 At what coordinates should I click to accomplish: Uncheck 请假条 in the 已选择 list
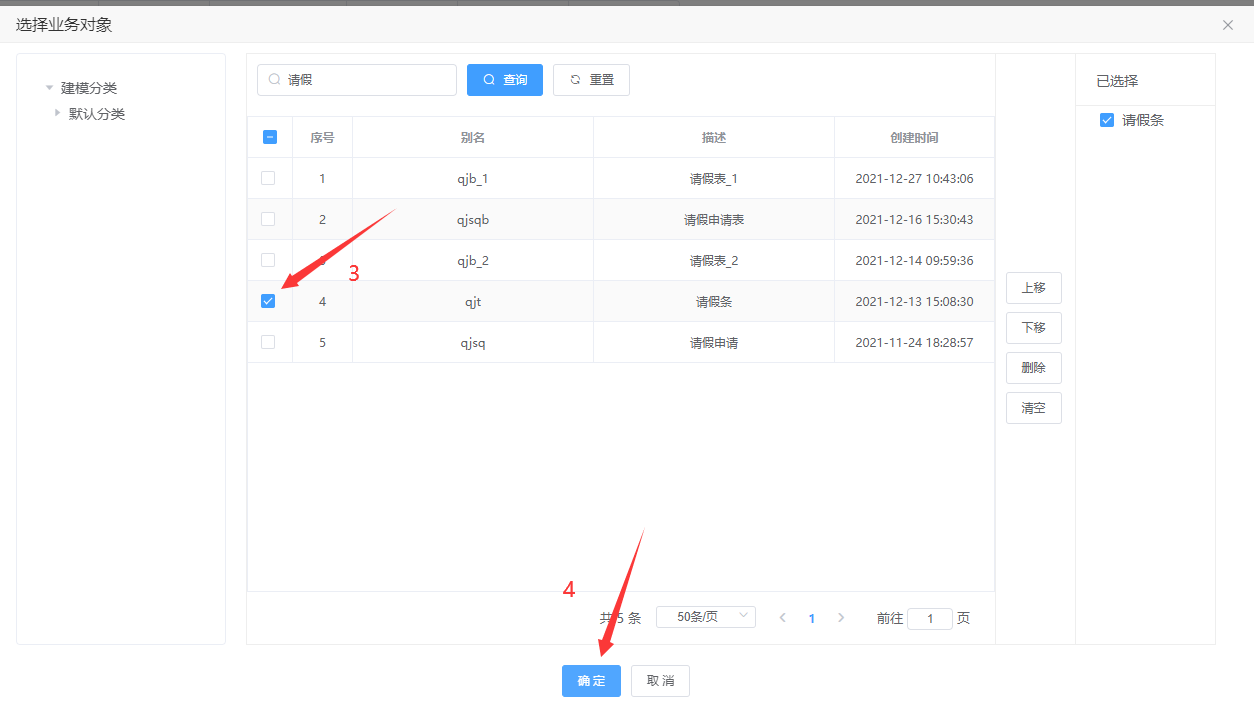[1107, 120]
